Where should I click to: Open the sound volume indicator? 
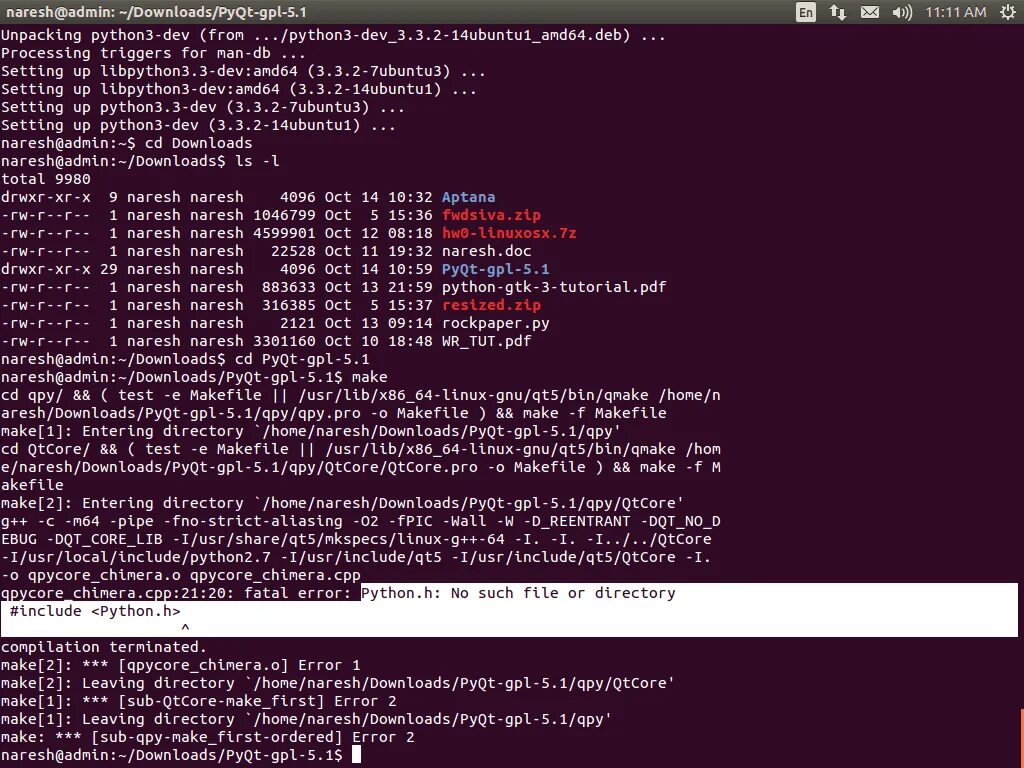pyautogui.click(x=902, y=12)
